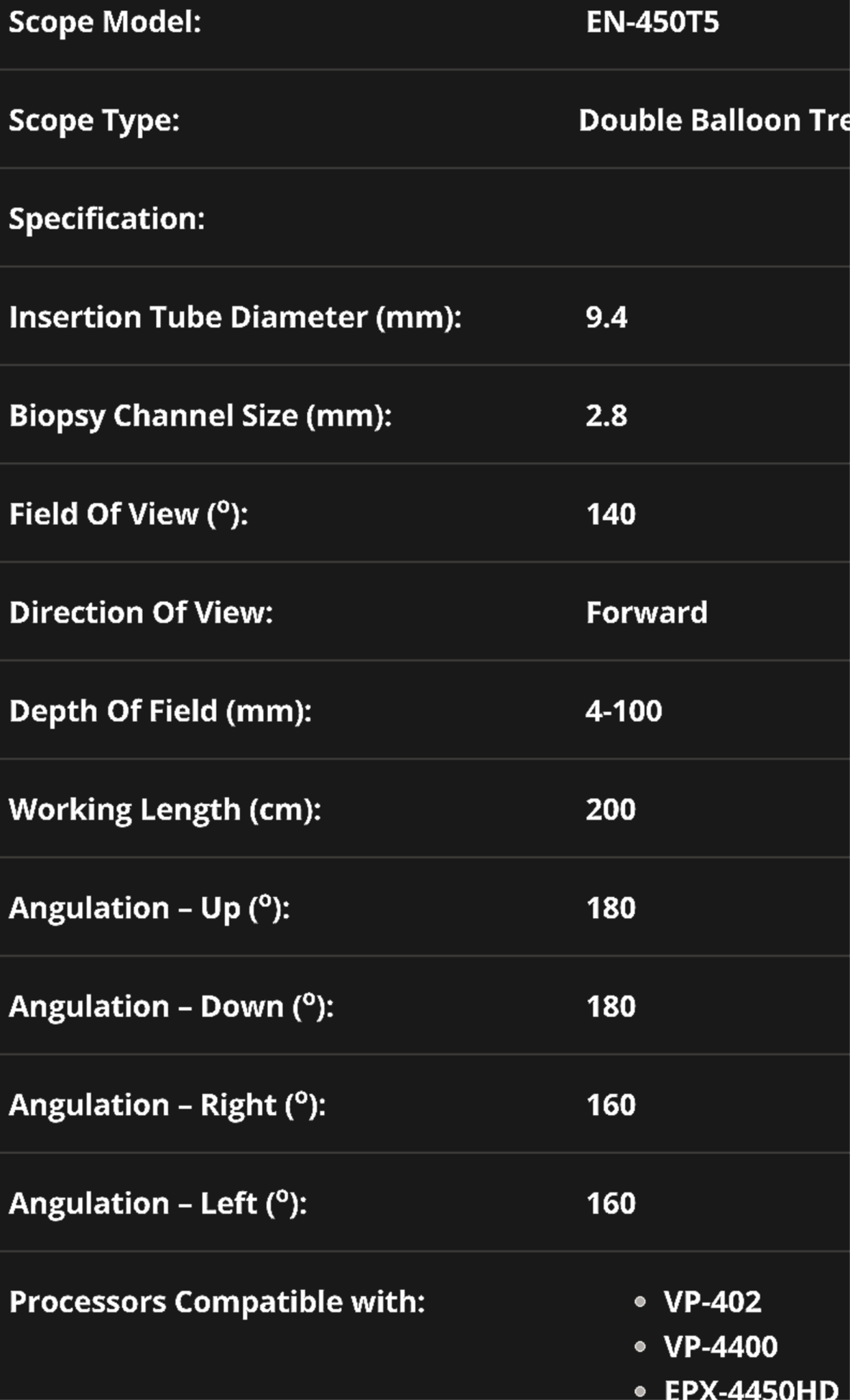The height and width of the screenshot is (1400, 850).
Task: Select the 2.8 biopsy channel value
Action: click(x=607, y=416)
